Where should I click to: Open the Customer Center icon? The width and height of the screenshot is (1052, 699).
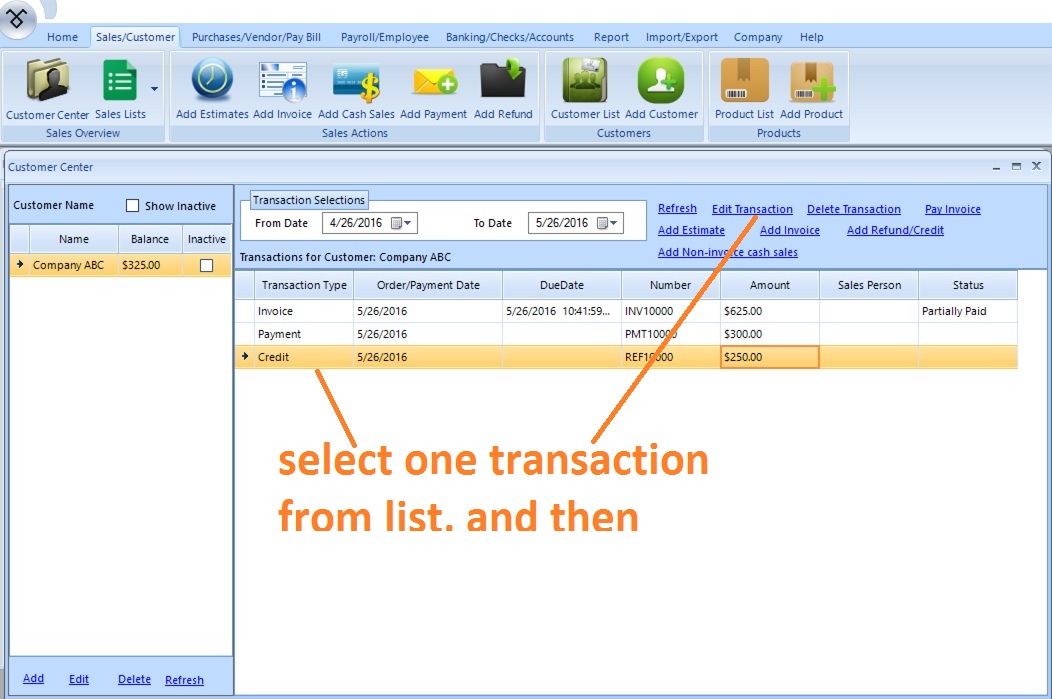47,82
